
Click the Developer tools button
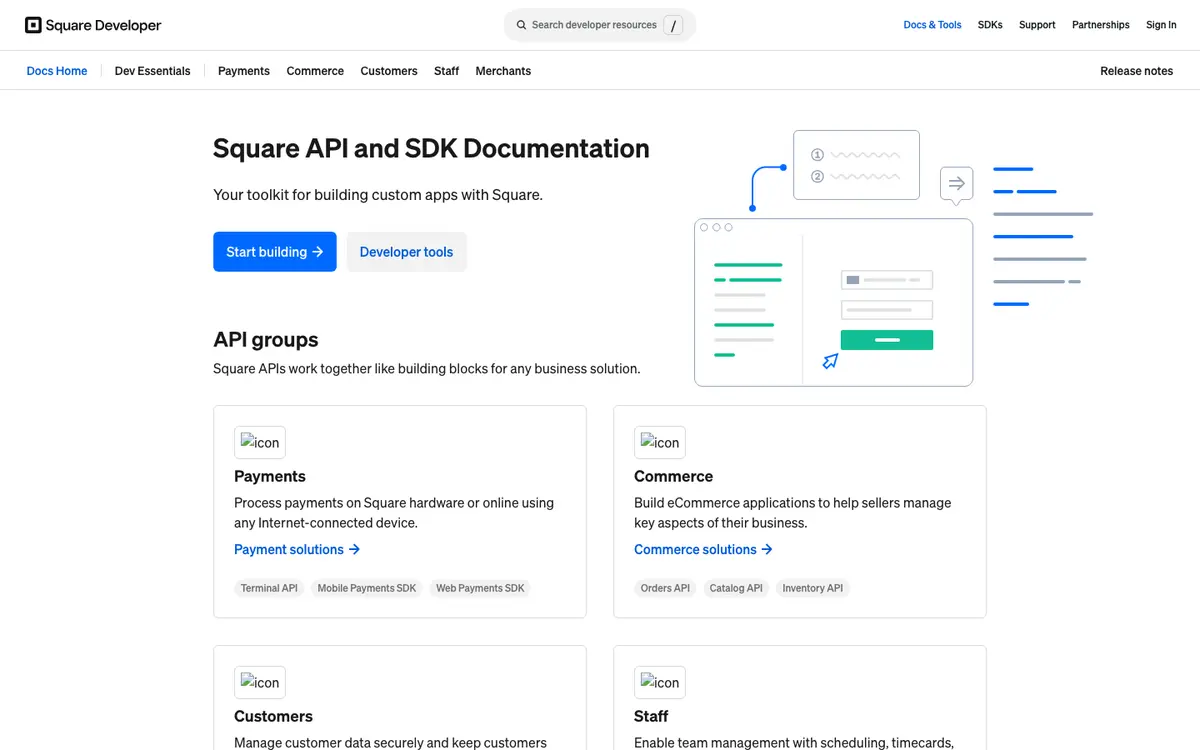(407, 252)
